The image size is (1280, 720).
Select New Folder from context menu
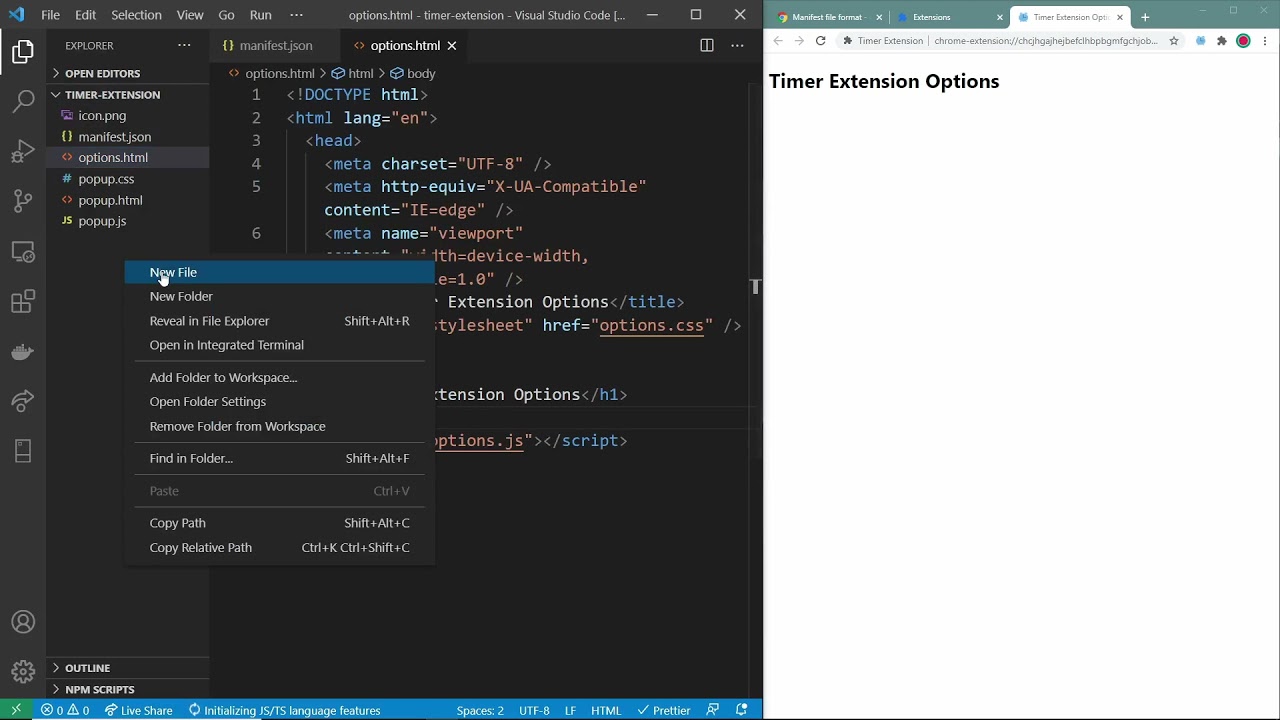(x=279, y=296)
